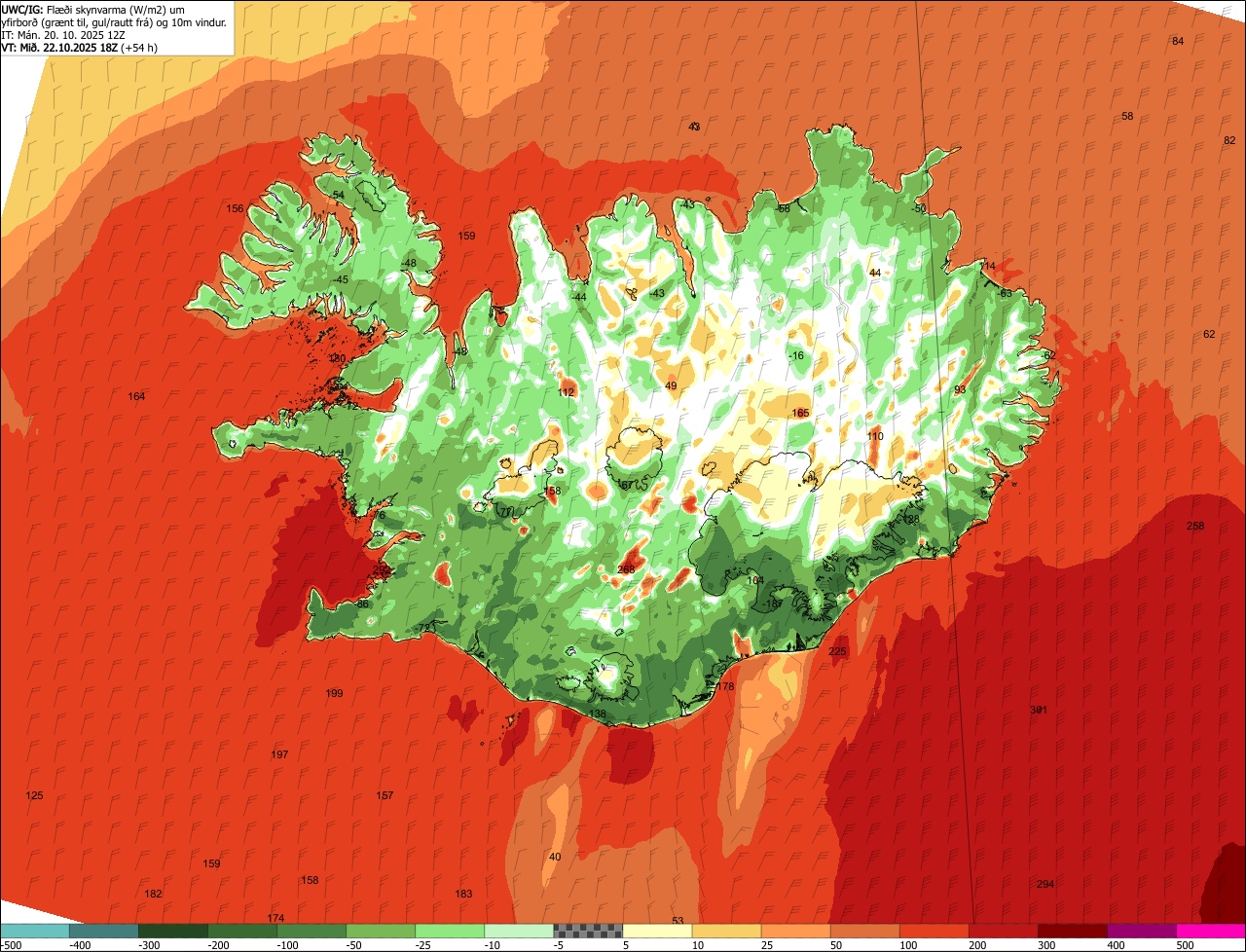Click the map value 294

coord(1045,884)
